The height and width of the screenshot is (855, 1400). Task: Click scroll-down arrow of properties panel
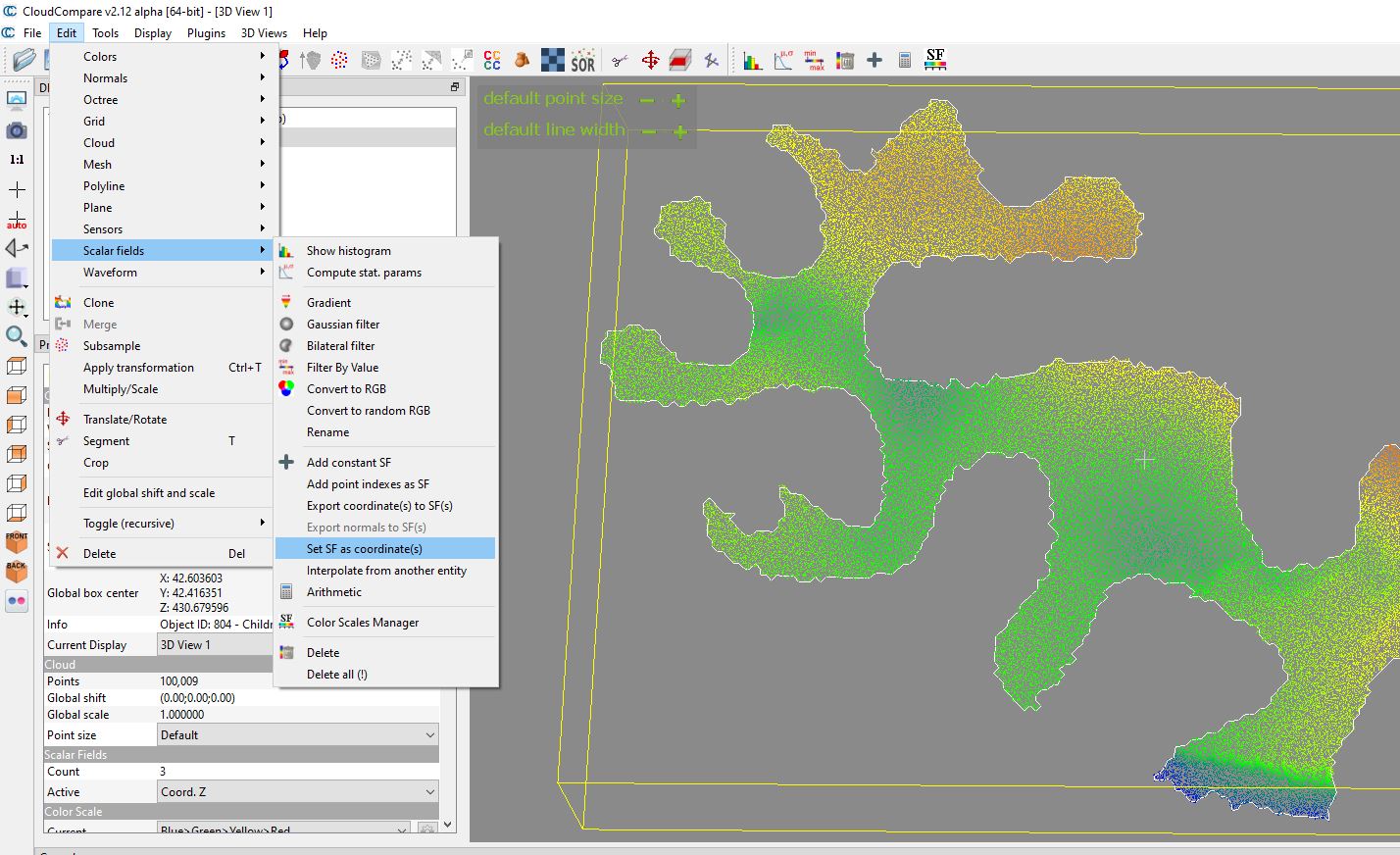pyautogui.click(x=448, y=825)
